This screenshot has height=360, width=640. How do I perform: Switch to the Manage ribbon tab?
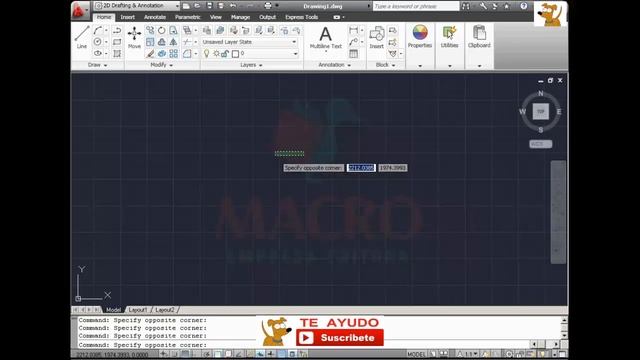pyautogui.click(x=240, y=17)
